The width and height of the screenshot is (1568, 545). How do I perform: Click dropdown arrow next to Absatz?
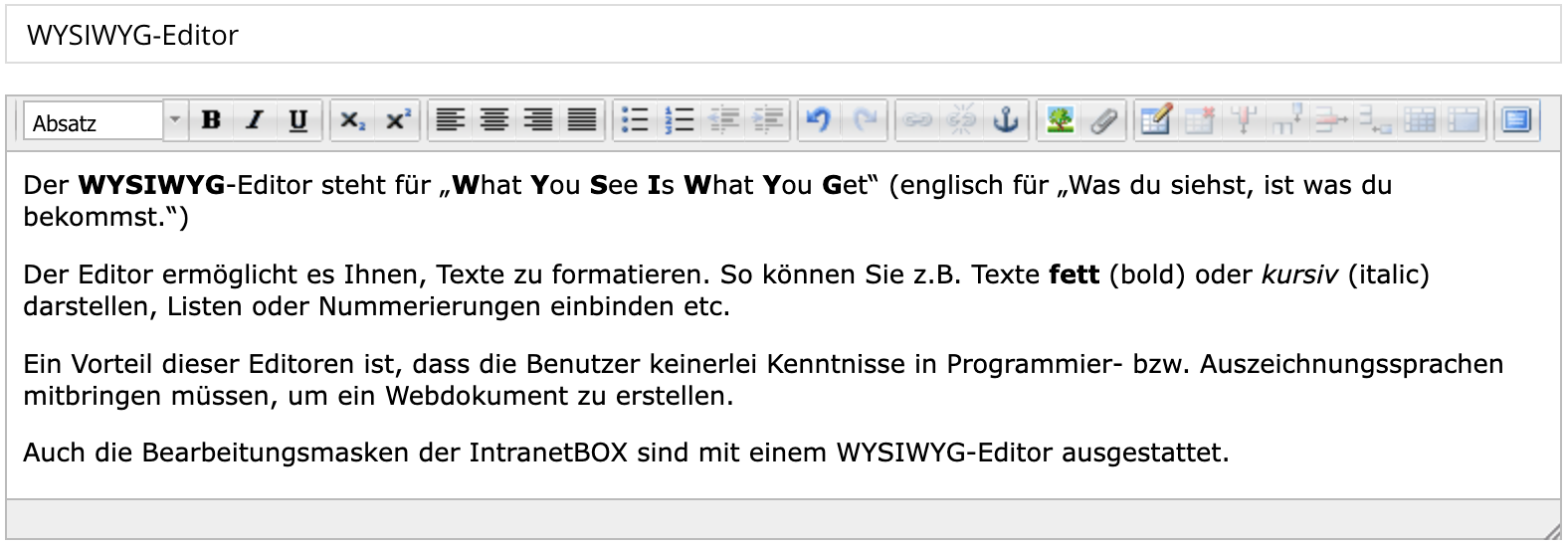(175, 121)
